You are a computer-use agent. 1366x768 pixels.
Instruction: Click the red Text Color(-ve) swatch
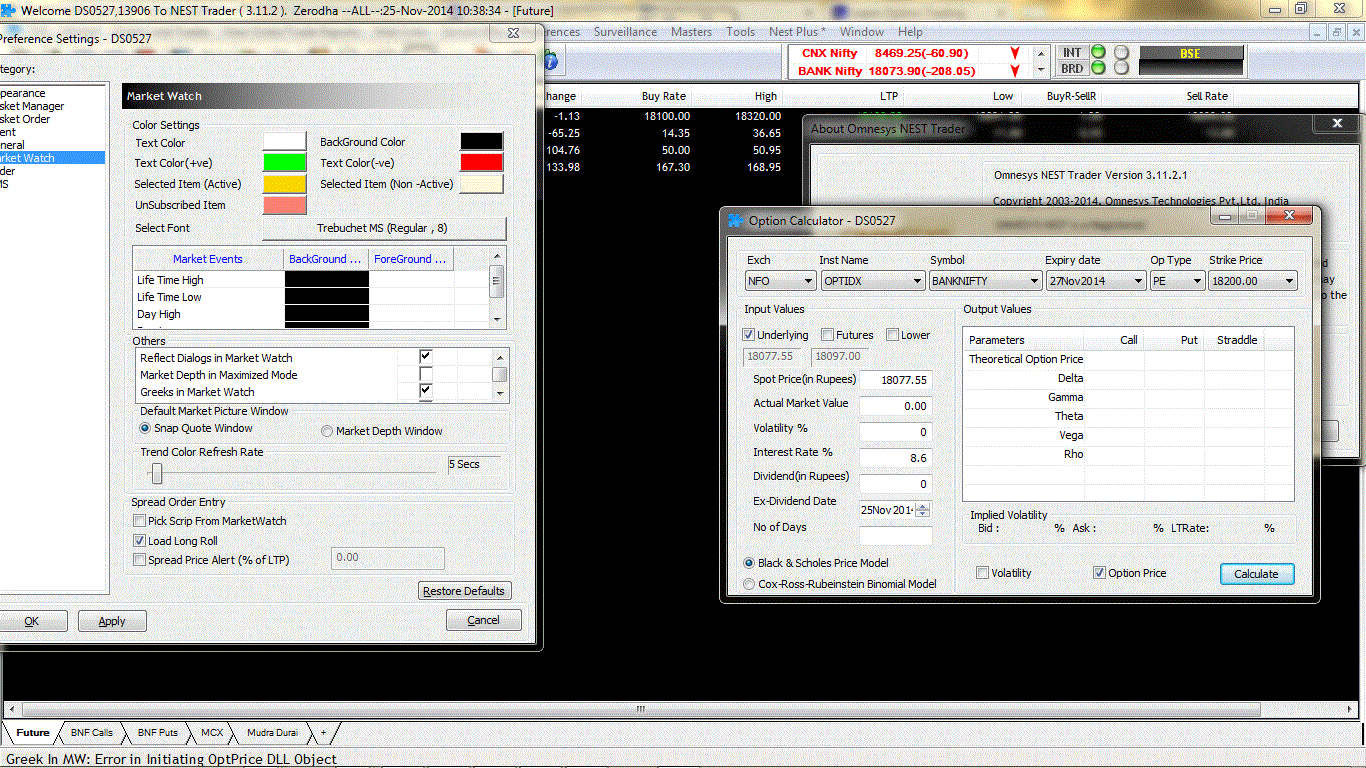tap(481, 162)
